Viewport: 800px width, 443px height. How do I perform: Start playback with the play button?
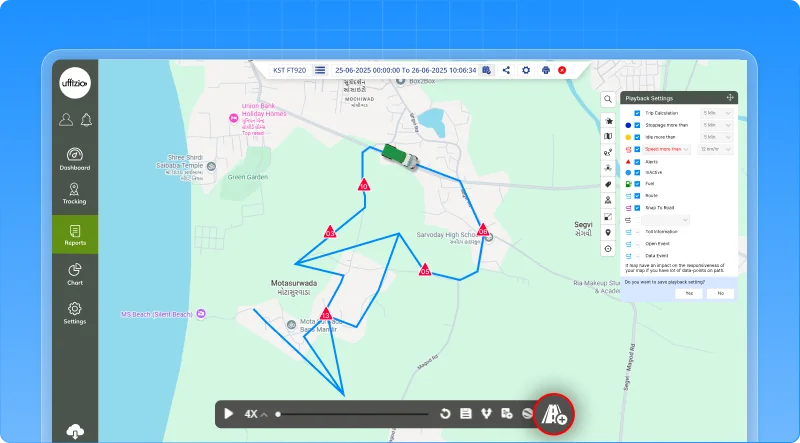(229, 414)
